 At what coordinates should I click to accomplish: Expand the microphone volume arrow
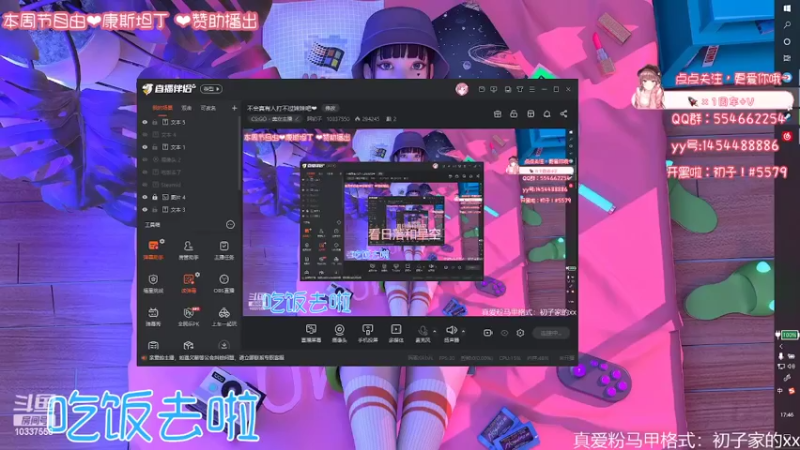coord(435,331)
